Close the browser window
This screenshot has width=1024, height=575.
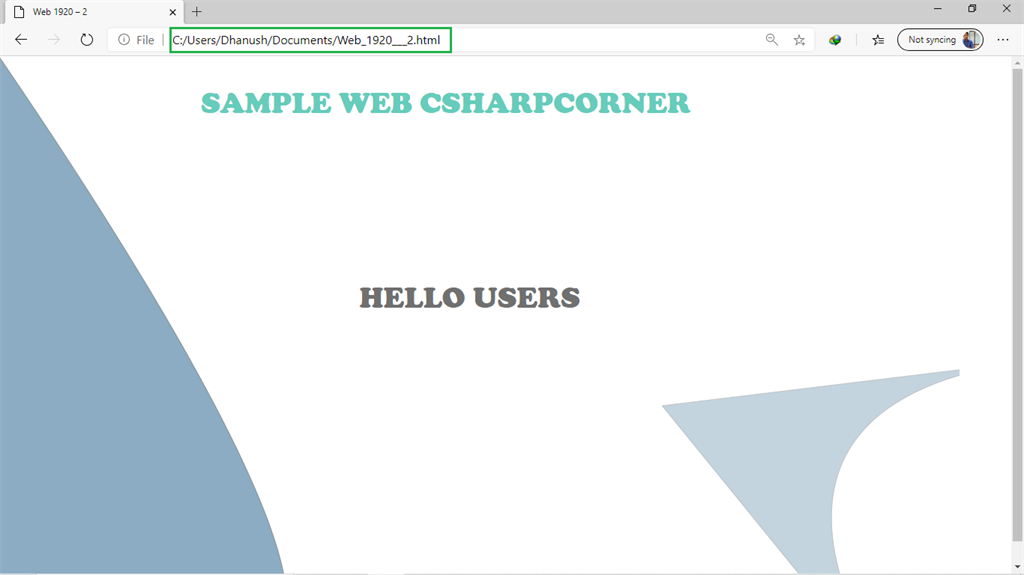pyautogui.click(x=1006, y=8)
